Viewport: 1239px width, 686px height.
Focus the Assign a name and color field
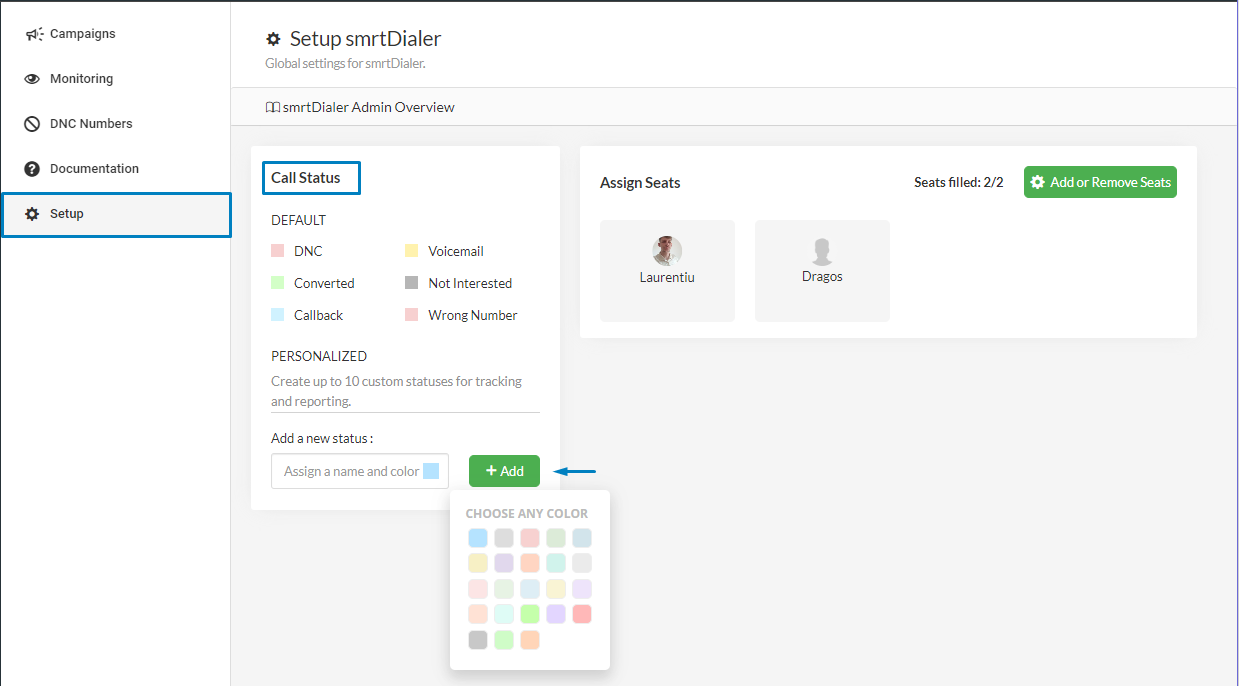[350, 471]
